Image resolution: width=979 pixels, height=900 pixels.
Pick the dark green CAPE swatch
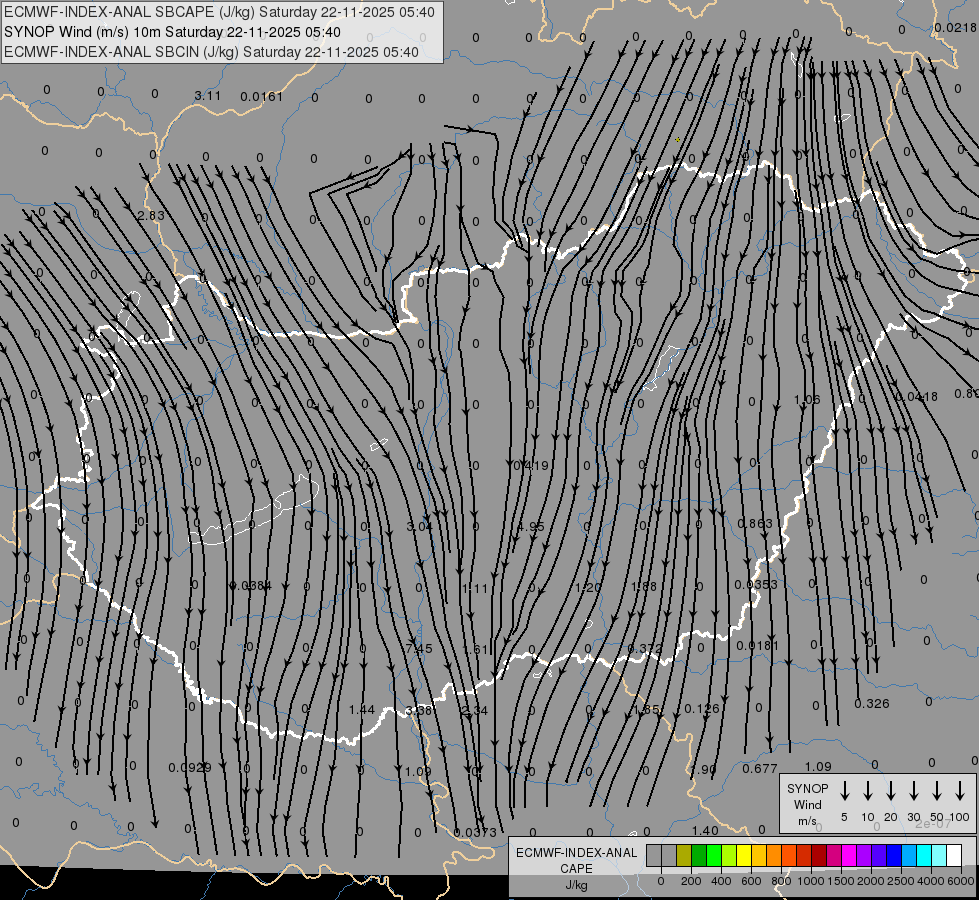click(699, 855)
